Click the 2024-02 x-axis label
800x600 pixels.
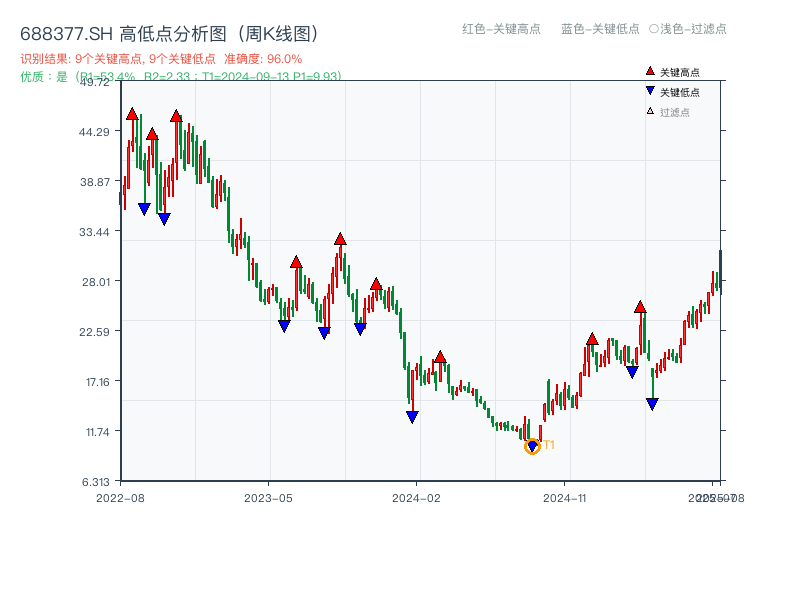(x=416, y=498)
